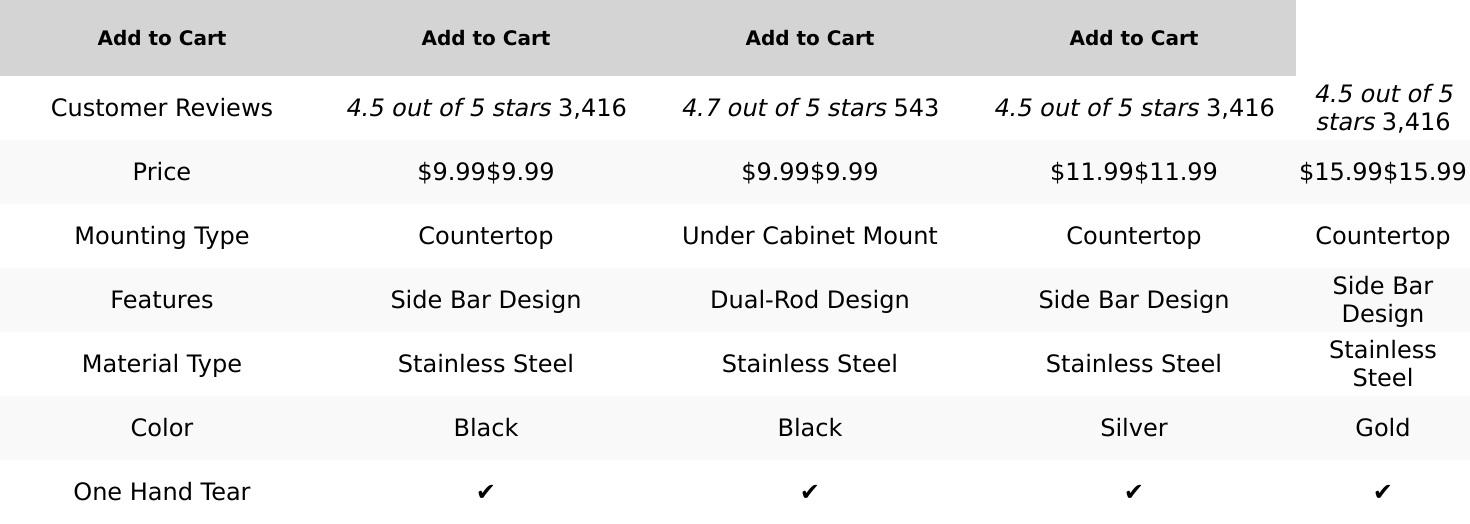This screenshot has height=524, width=1470.
Task: Add the Silver countertop holder to cart
Action: [1133, 38]
